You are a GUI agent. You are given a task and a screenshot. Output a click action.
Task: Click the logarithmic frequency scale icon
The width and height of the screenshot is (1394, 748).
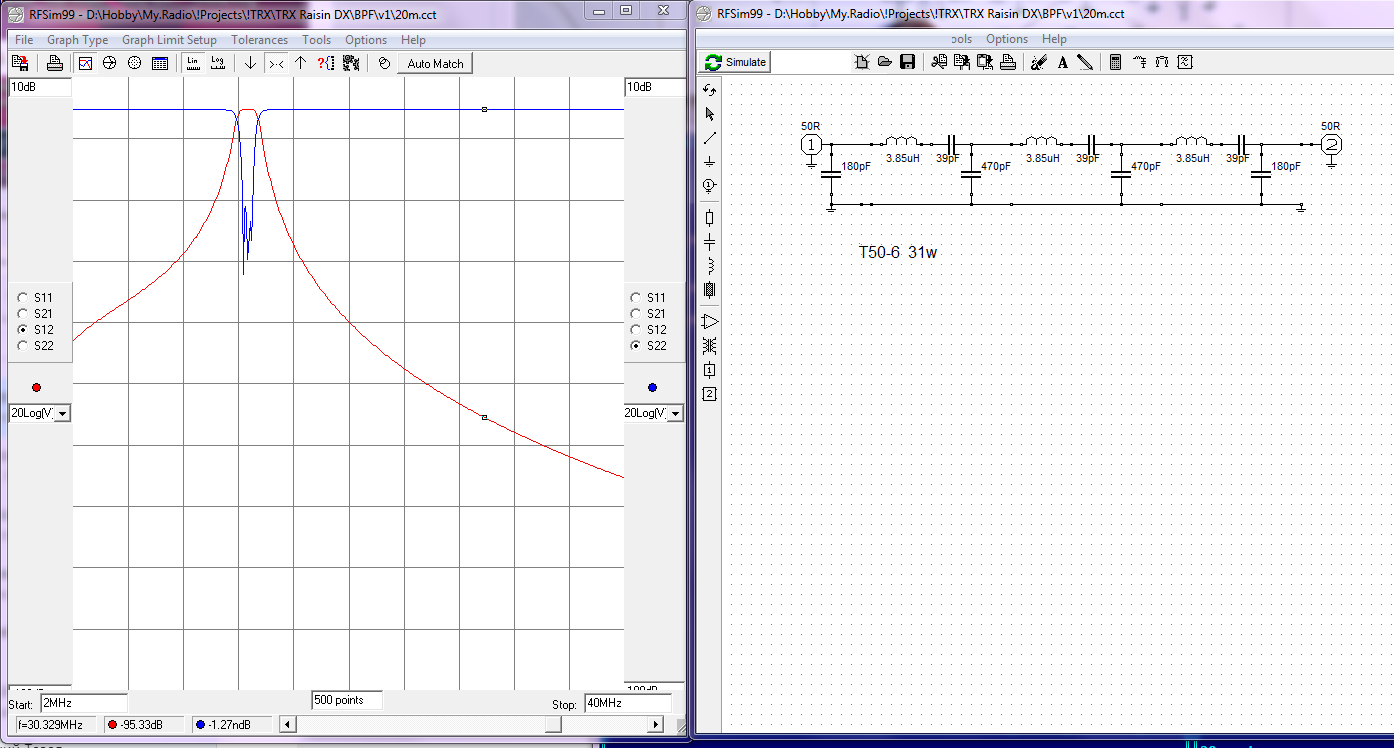coord(217,63)
